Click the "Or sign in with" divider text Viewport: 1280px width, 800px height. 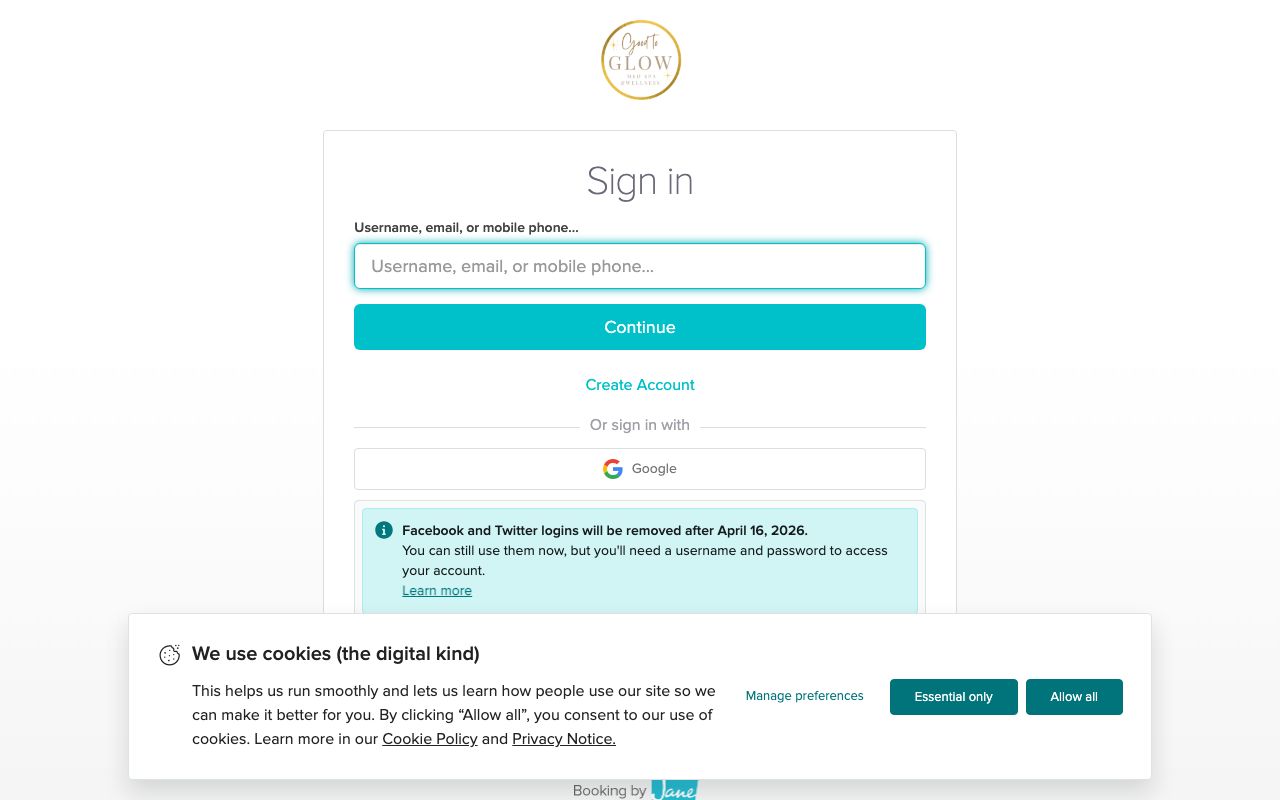[x=640, y=425]
